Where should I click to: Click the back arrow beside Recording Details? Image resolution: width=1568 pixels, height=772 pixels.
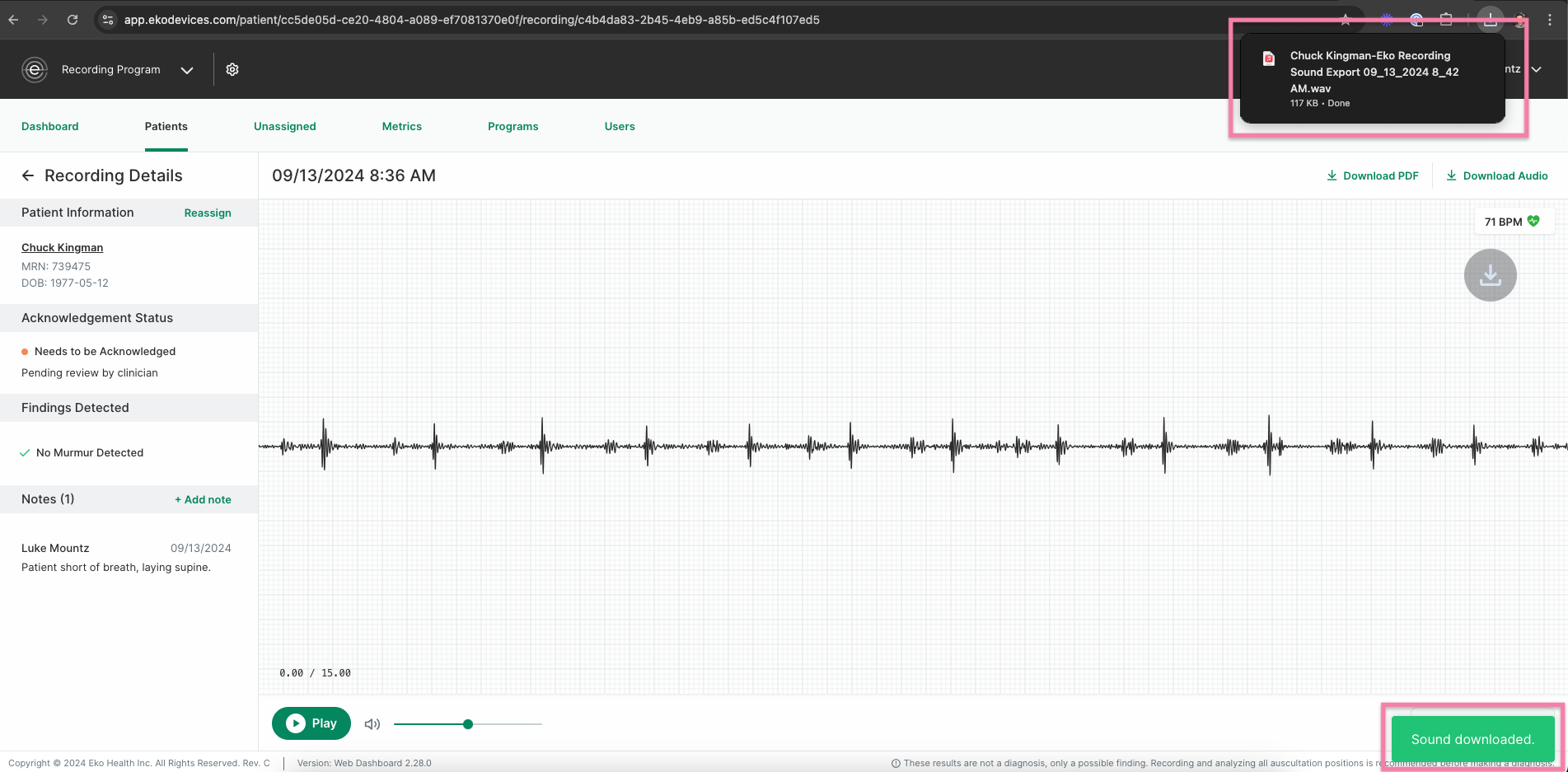point(28,175)
